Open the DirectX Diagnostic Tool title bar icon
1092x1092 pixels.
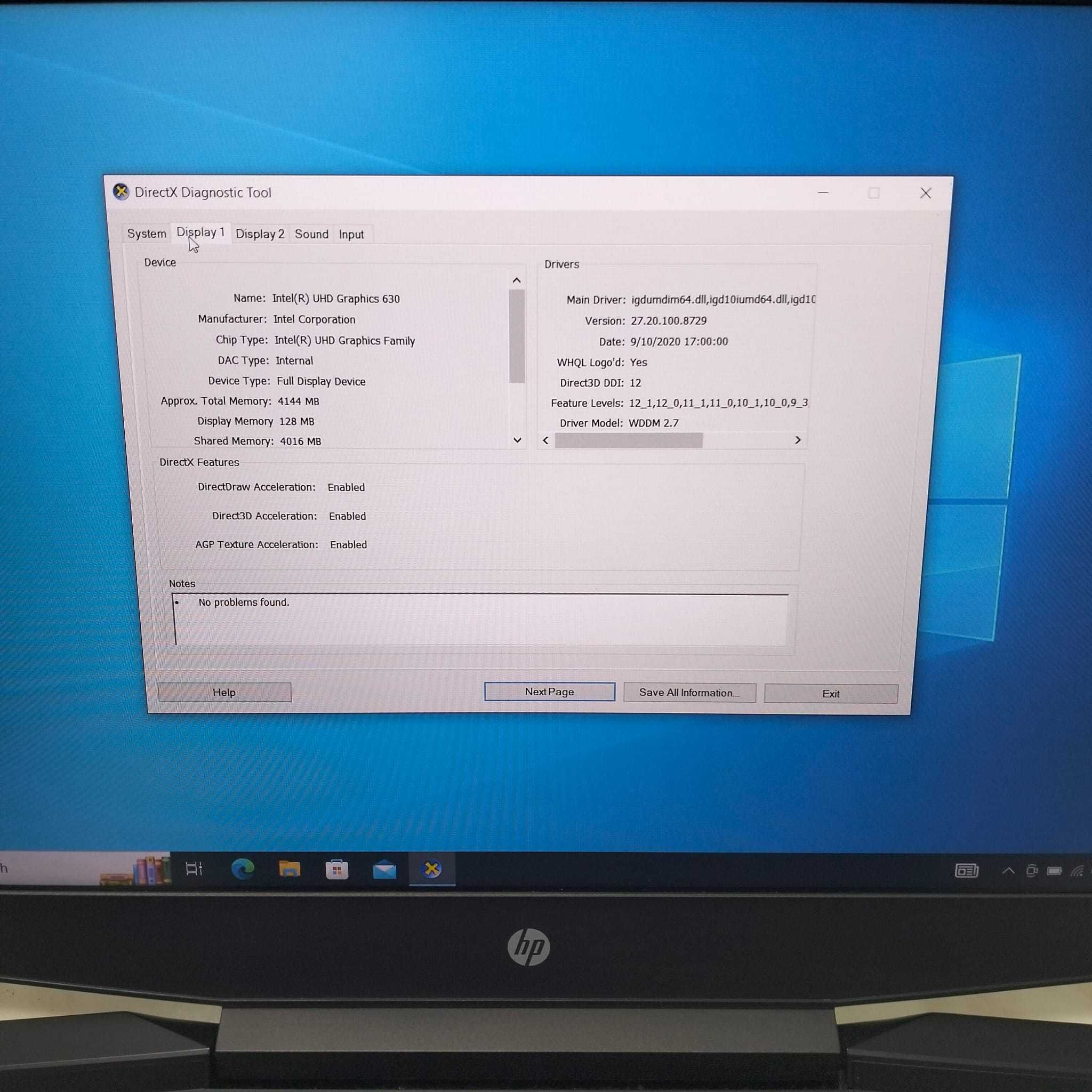point(121,192)
